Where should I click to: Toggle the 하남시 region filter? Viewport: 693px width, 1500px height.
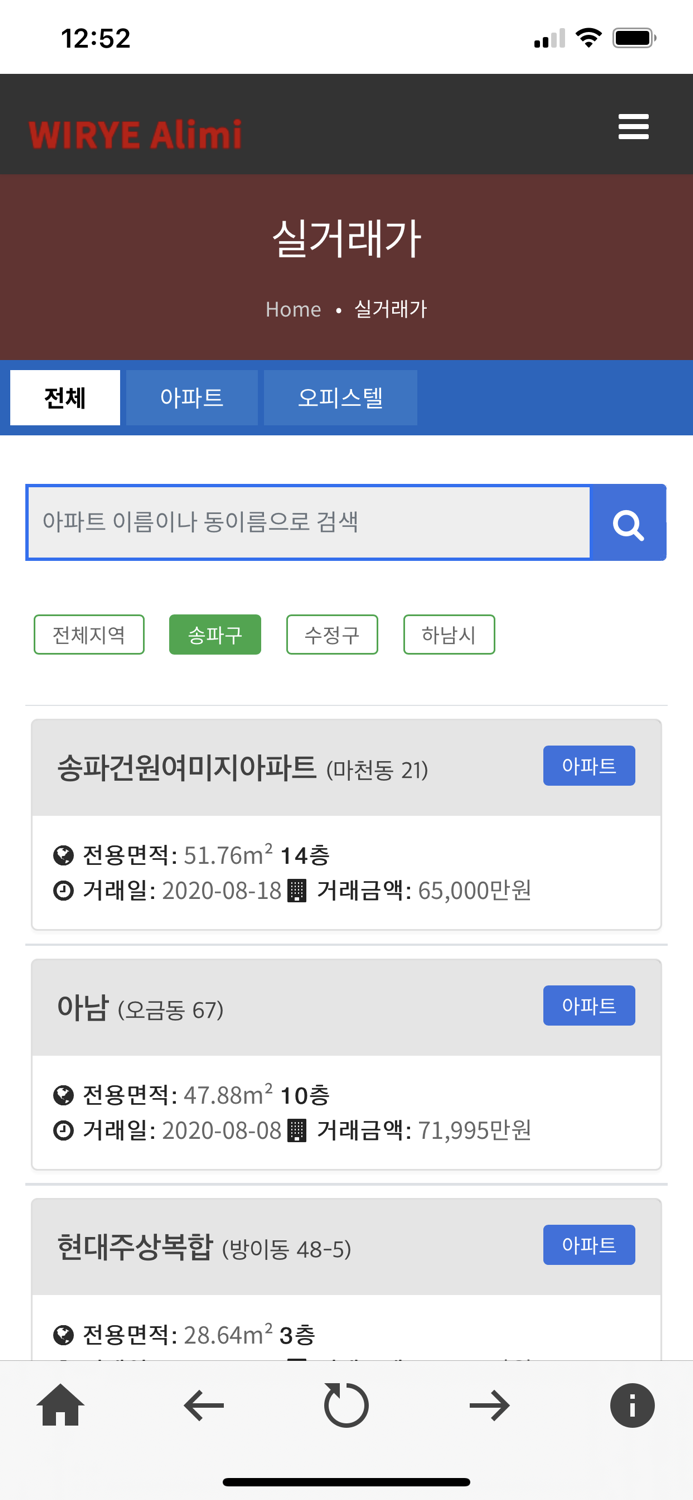coord(449,633)
